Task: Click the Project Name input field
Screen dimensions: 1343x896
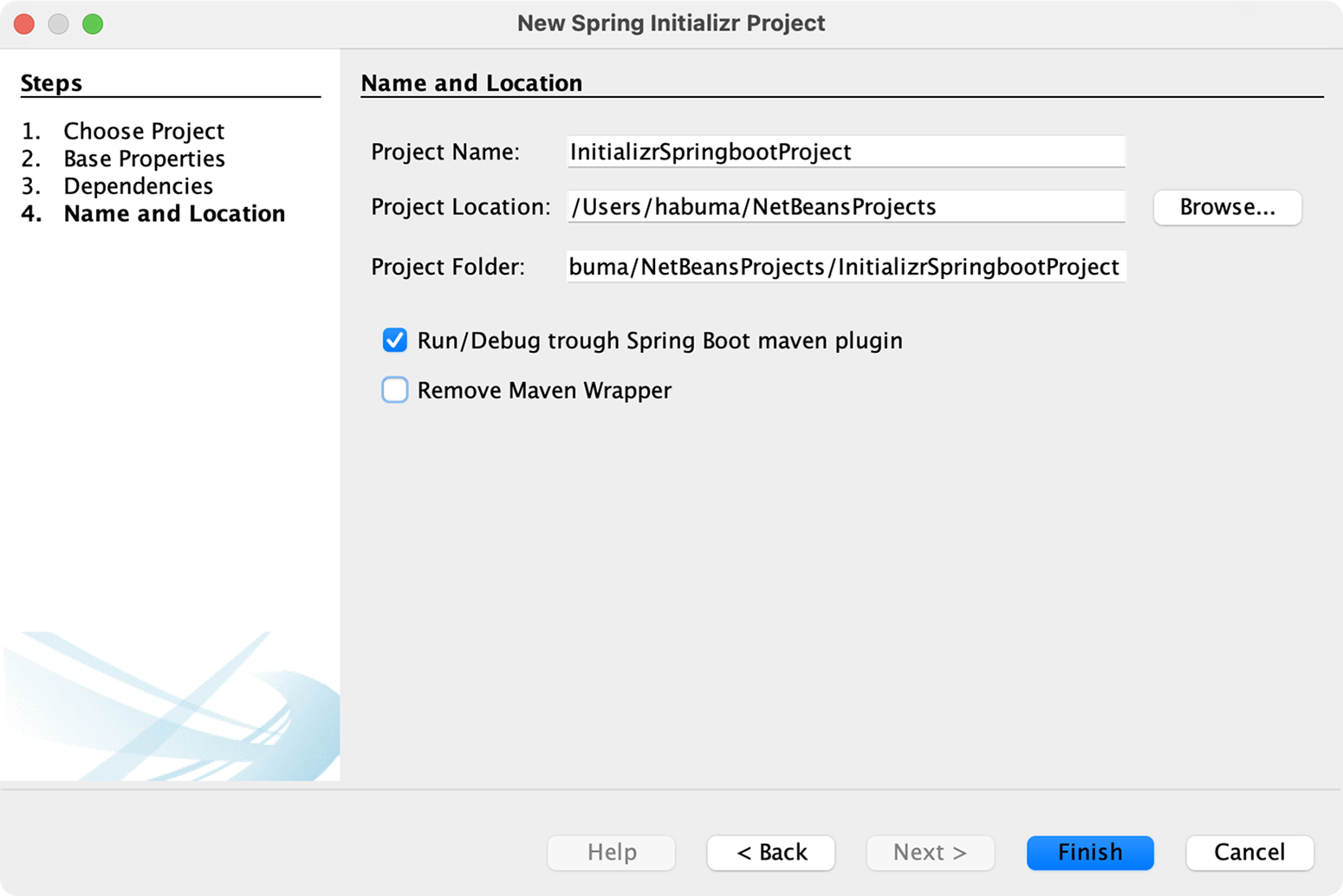Action: pos(846,152)
